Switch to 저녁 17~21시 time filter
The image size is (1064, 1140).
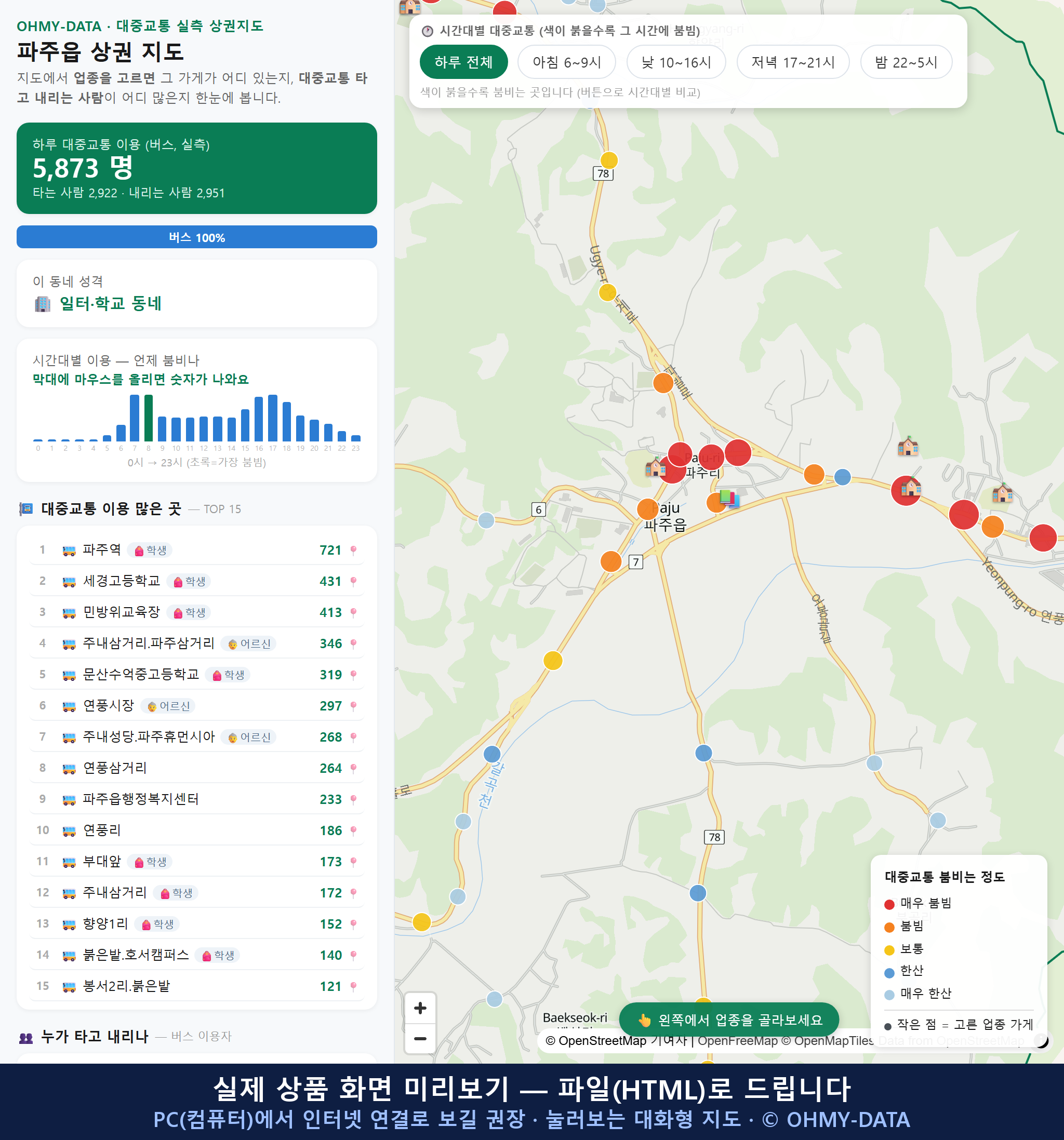[792, 62]
